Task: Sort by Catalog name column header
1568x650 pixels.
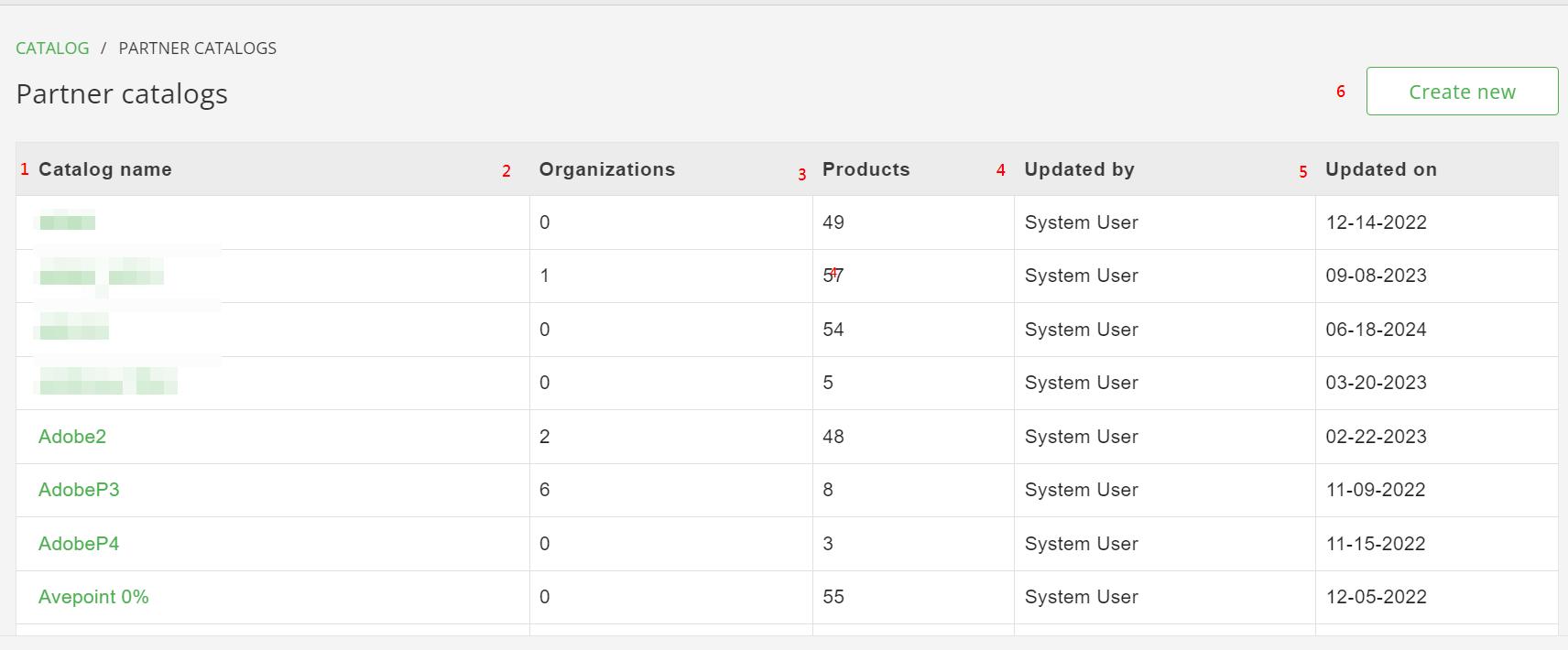Action: click(x=104, y=169)
